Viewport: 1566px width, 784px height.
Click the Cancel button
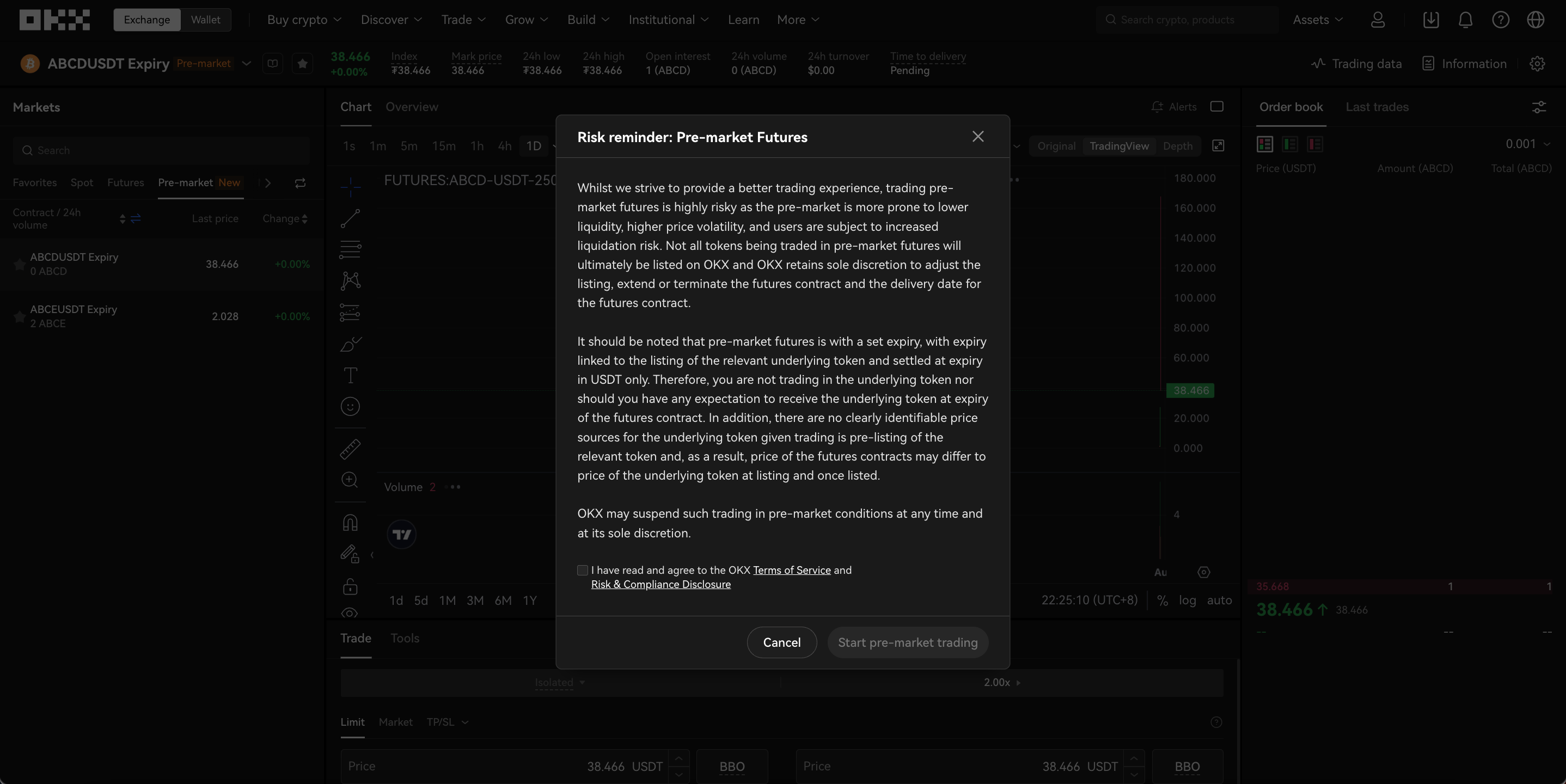tap(782, 642)
